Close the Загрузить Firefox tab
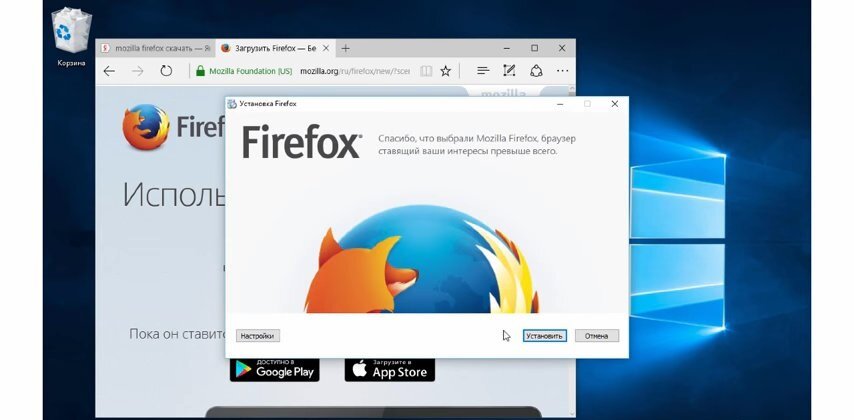Screen dimensions: 854x420 (326, 48)
